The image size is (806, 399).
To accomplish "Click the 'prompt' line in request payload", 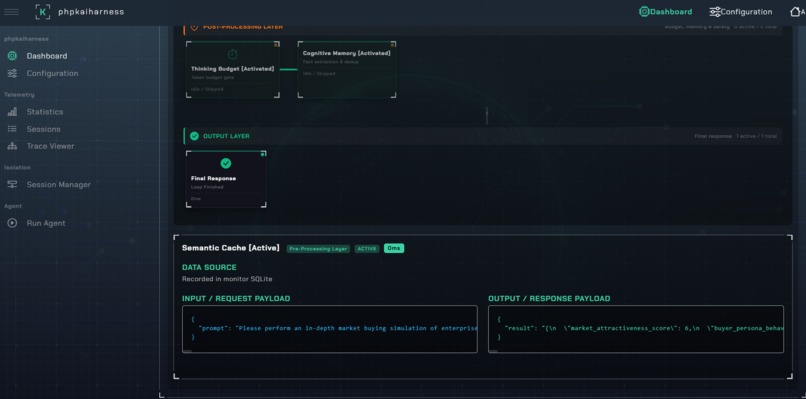I will point(338,328).
